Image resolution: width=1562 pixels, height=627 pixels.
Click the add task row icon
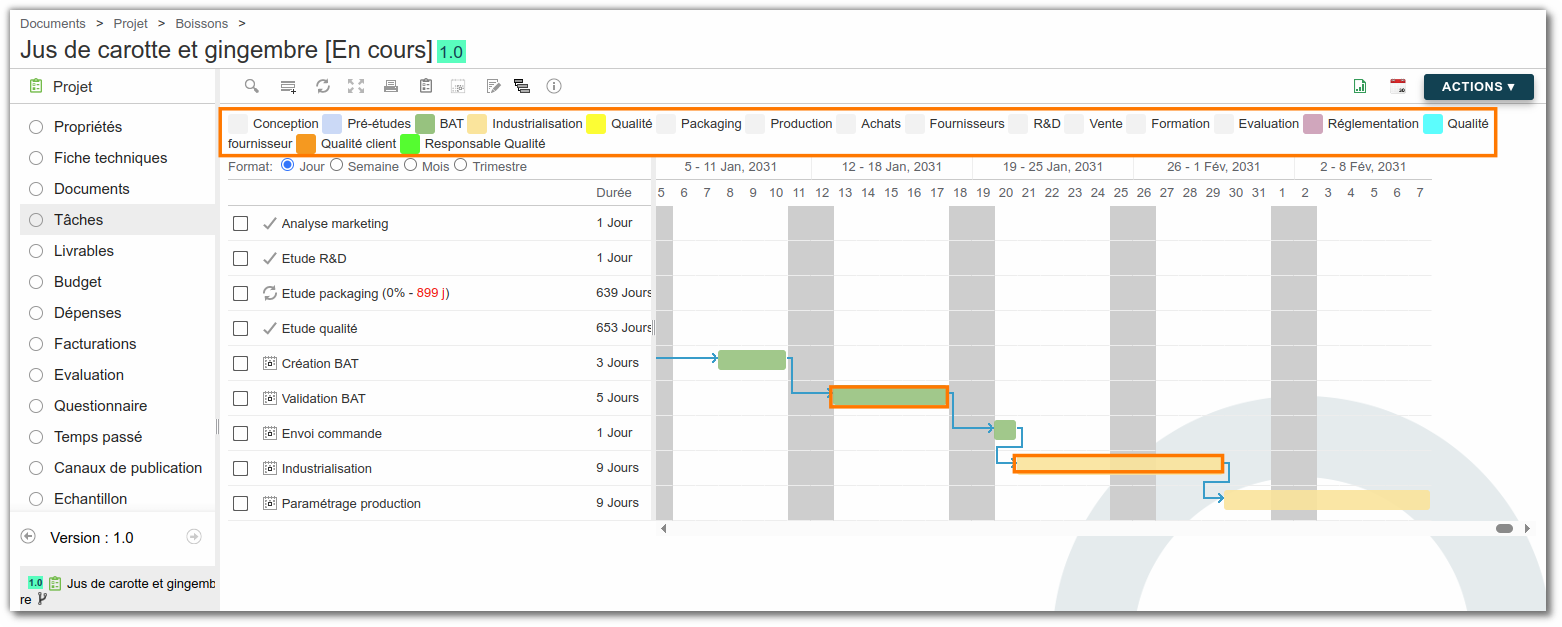tap(288, 87)
